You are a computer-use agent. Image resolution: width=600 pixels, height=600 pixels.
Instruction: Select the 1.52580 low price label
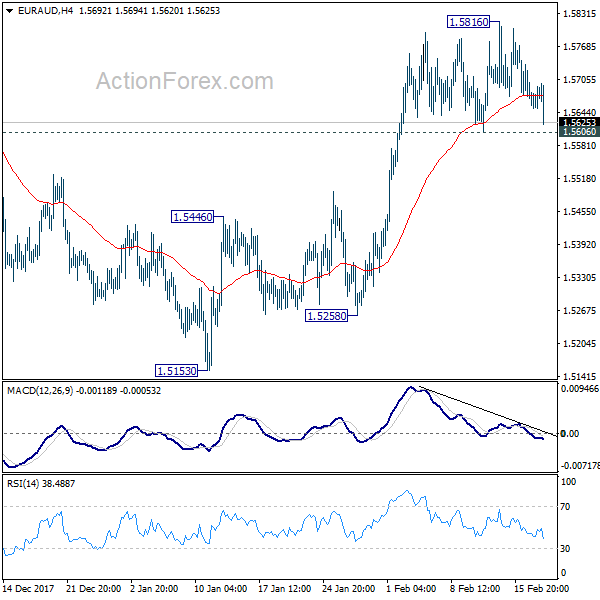coord(326,316)
